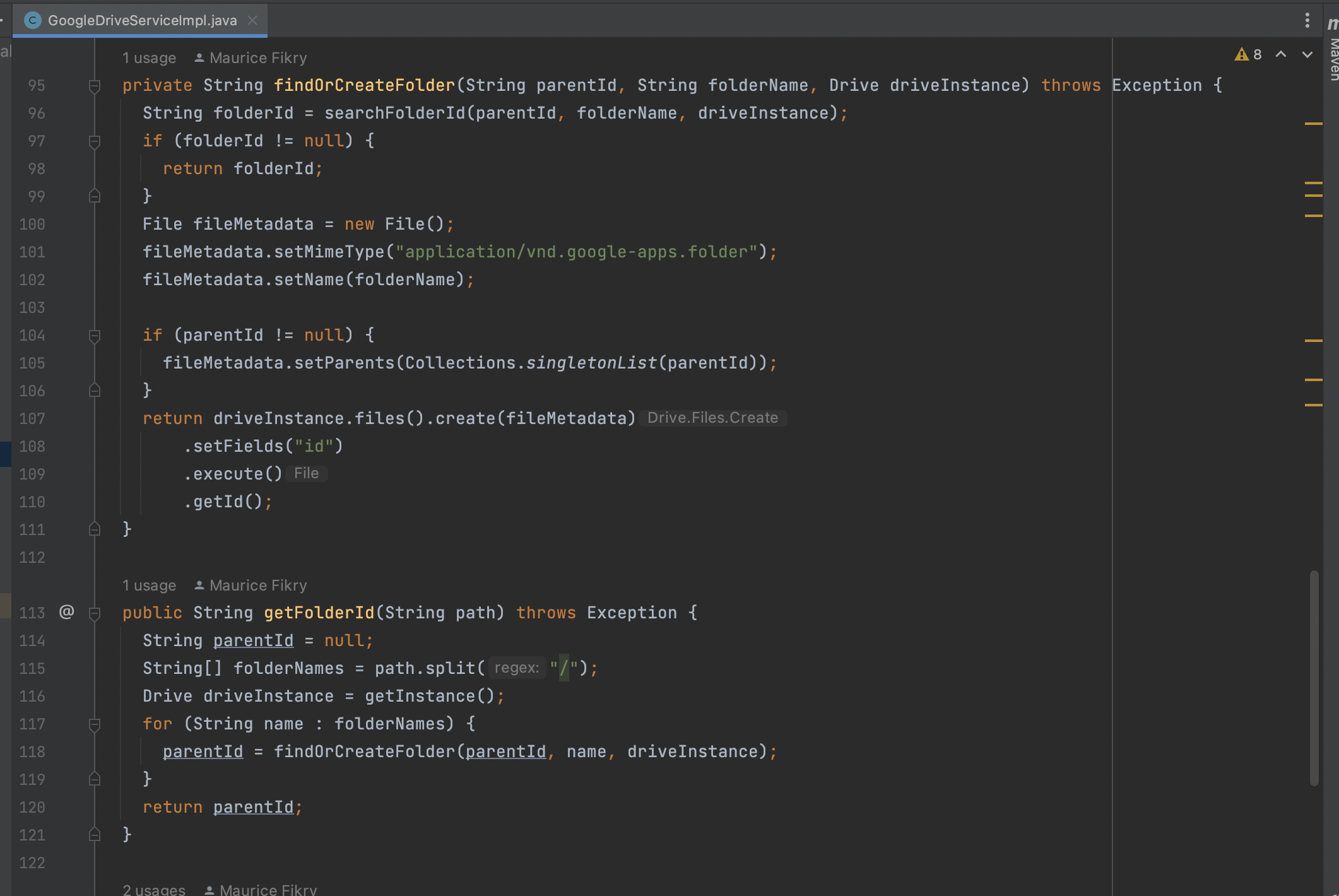
Task: Click findOrCreateFolder call on line 118
Action: [364, 752]
